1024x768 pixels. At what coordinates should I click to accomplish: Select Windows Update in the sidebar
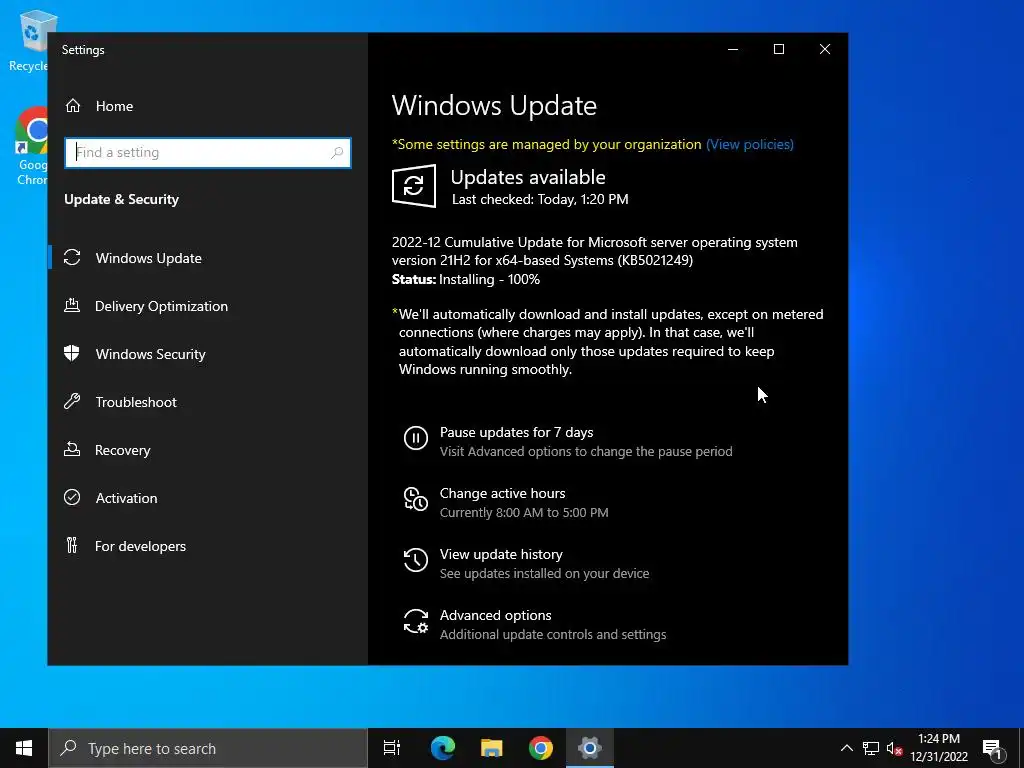tap(148, 258)
